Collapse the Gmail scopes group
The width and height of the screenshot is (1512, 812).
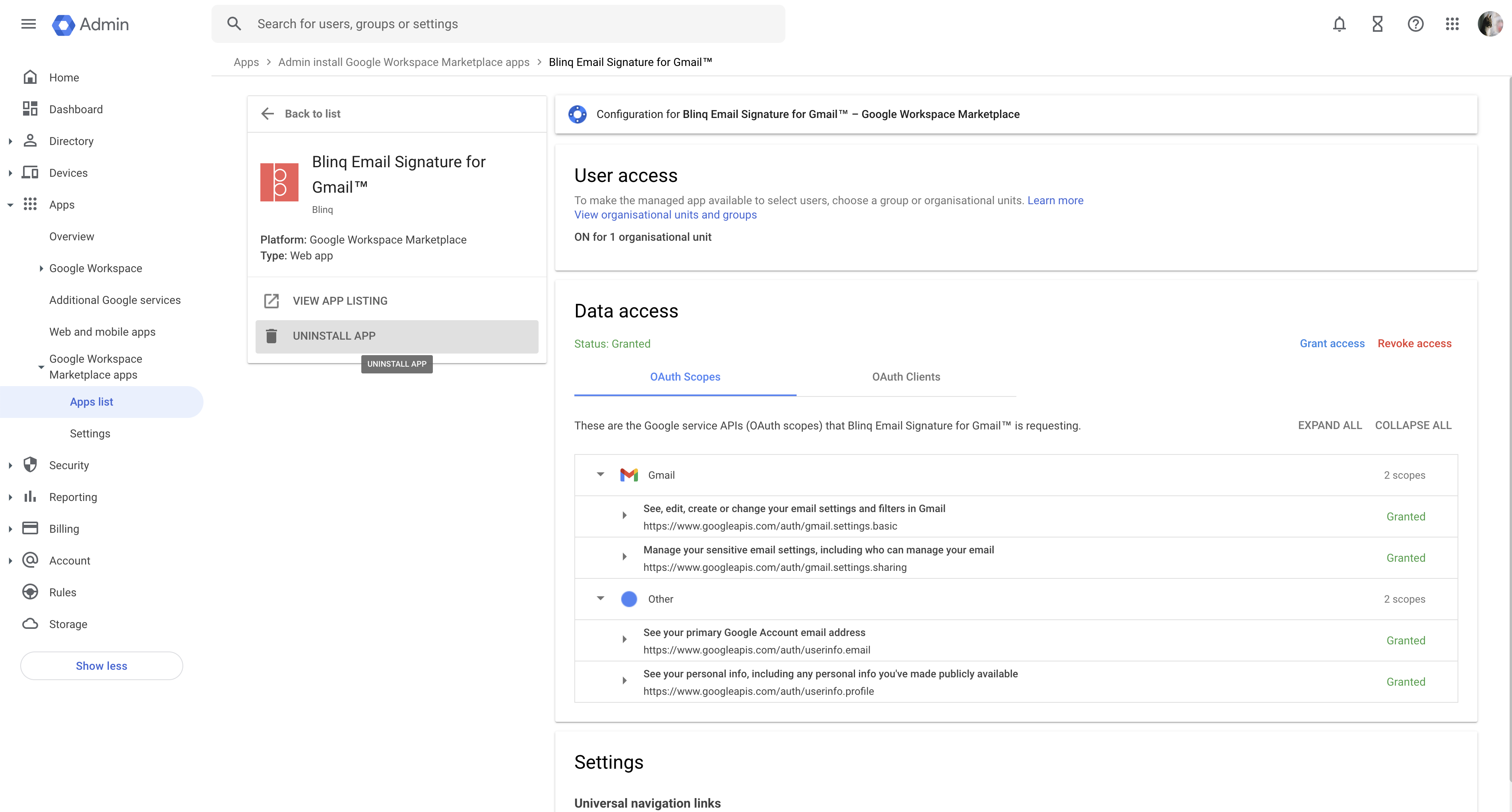[601, 474]
